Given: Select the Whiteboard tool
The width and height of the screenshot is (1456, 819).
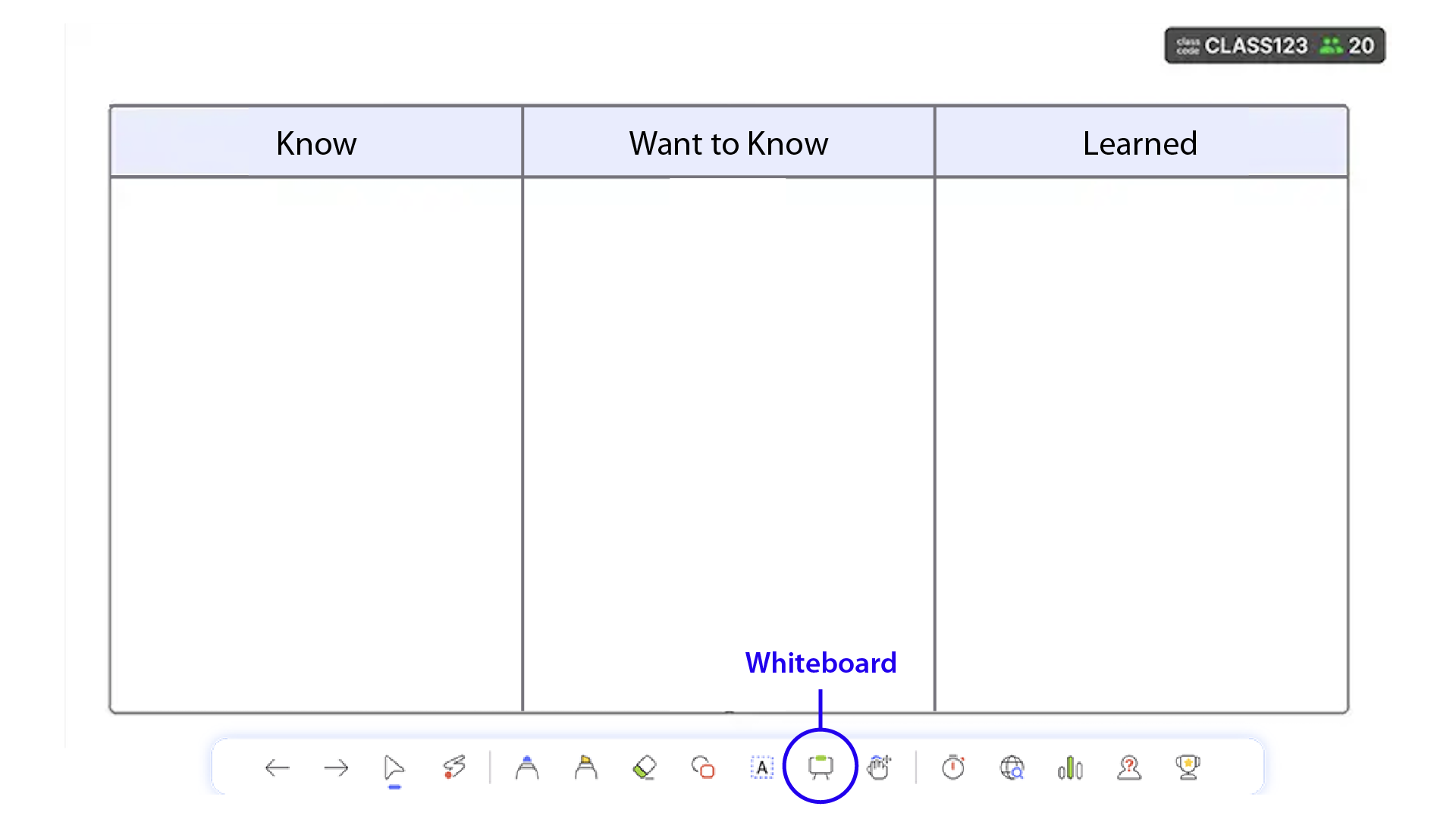Looking at the screenshot, I should (x=820, y=767).
